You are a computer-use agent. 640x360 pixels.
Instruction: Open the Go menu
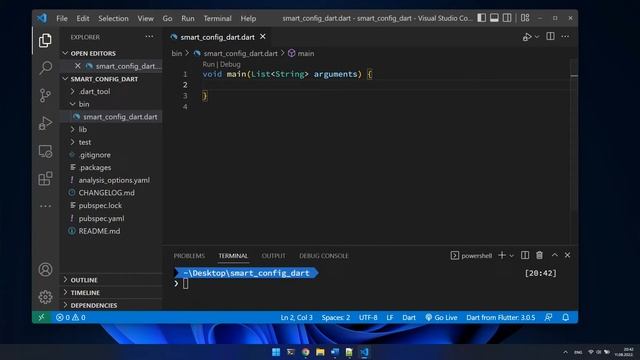point(167,18)
